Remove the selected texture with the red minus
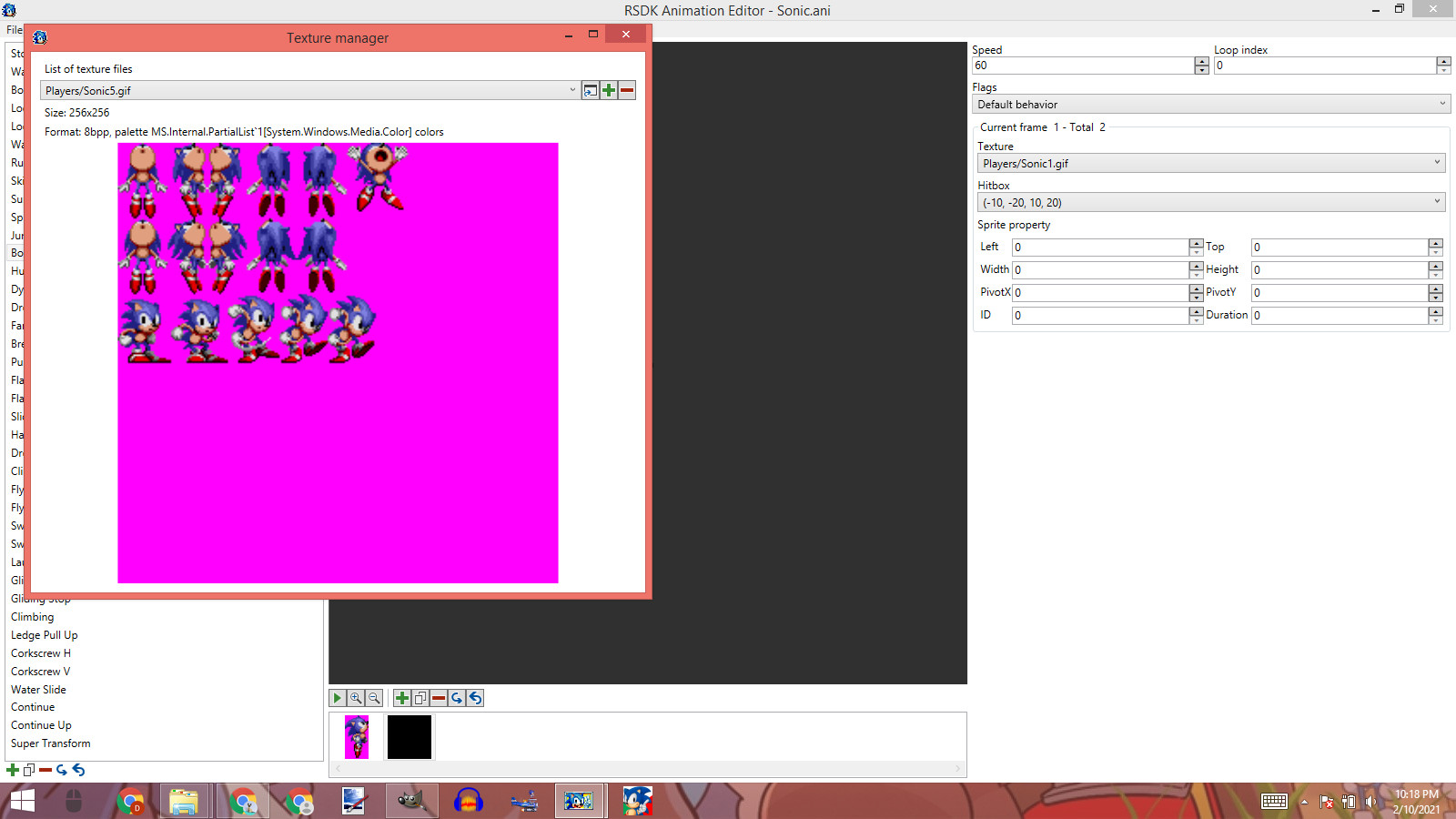Viewport: 1456px width, 819px height. click(627, 90)
